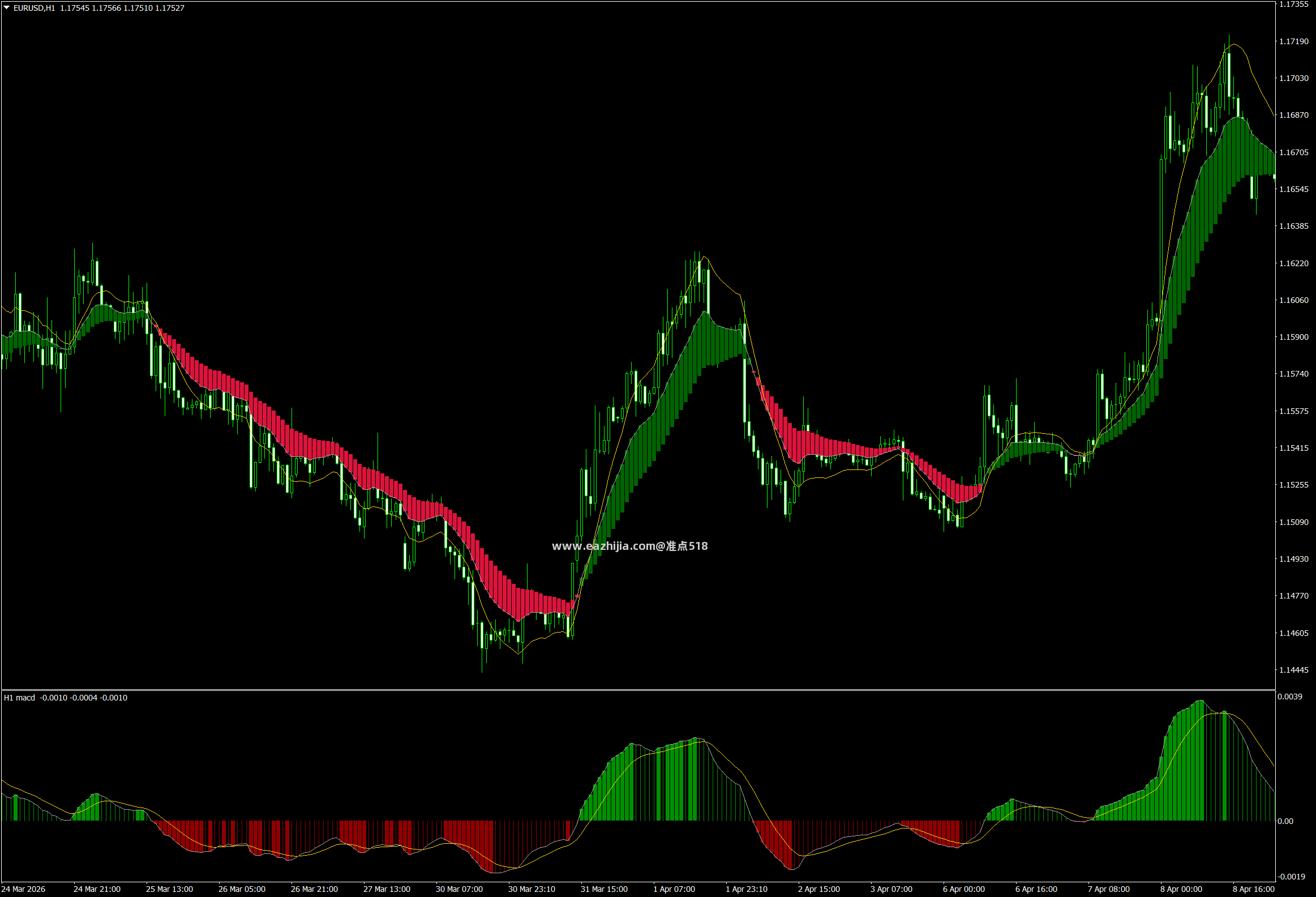This screenshot has width=1316, height=897.
Task: Select the 1.17030 price scale label
Action: coord(1294,78)
